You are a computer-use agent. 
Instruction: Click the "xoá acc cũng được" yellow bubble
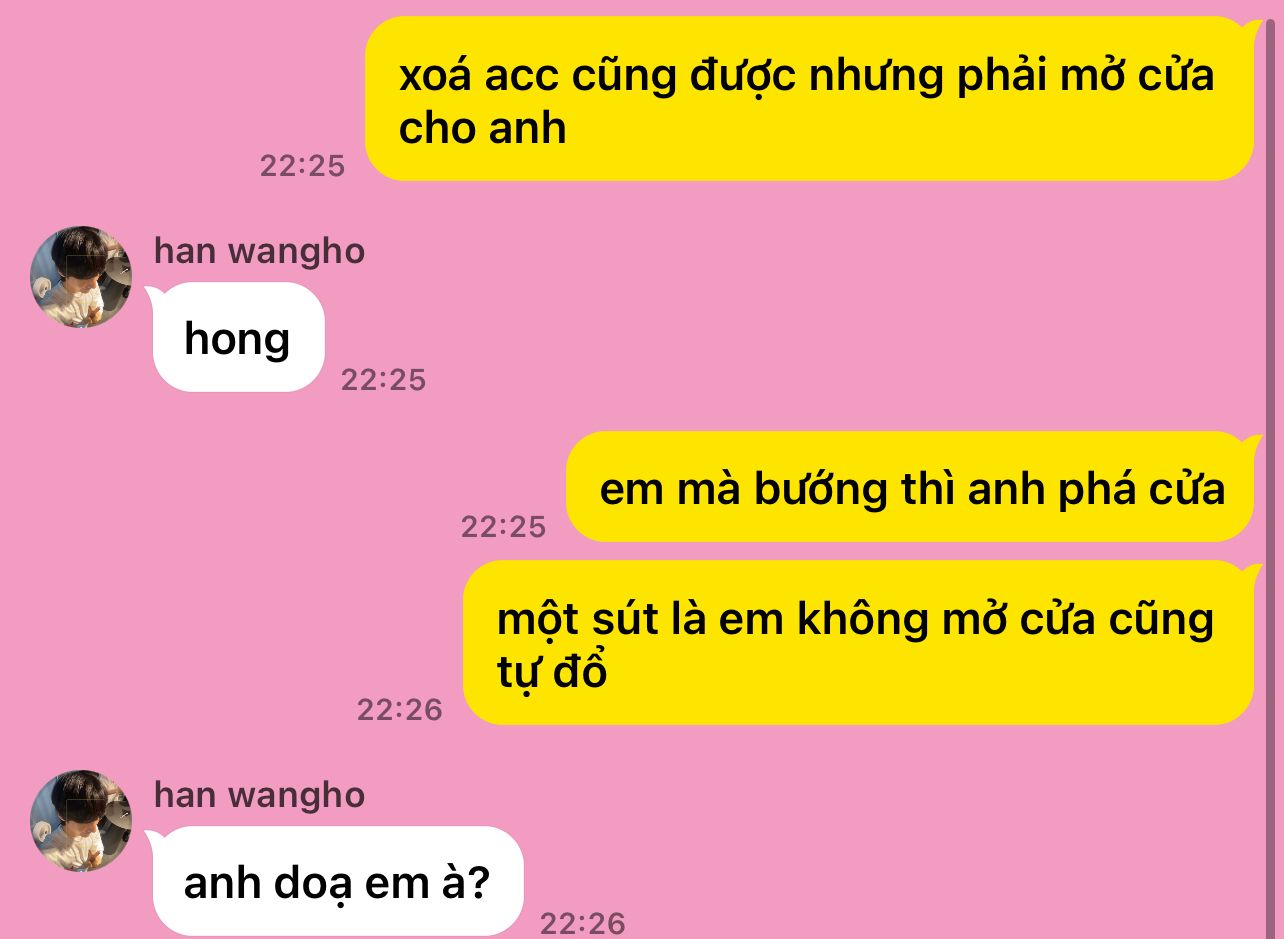809,99
